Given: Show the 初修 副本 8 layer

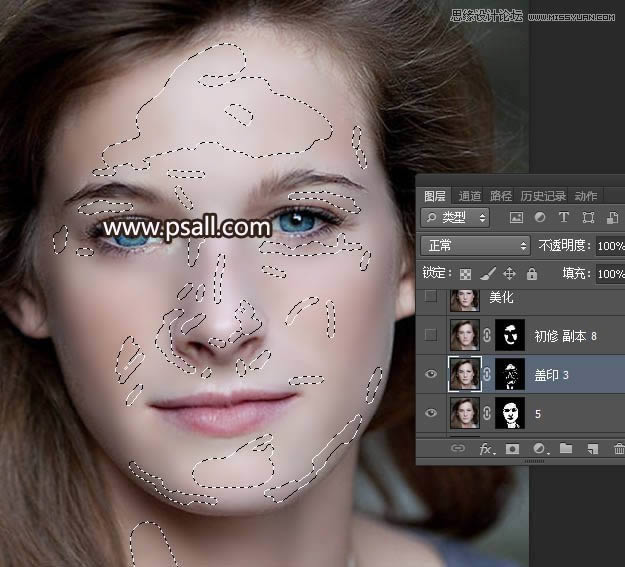Looking at the screenshot, I should 431,335.
